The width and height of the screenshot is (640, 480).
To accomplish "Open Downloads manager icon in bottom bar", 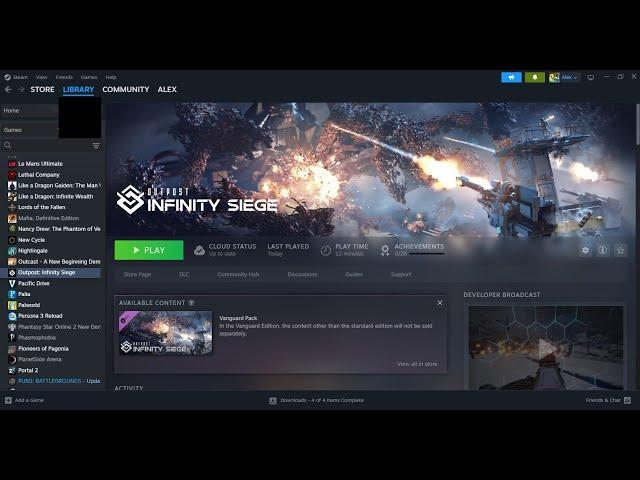I will pyautogui.click(x=273, y=401).
